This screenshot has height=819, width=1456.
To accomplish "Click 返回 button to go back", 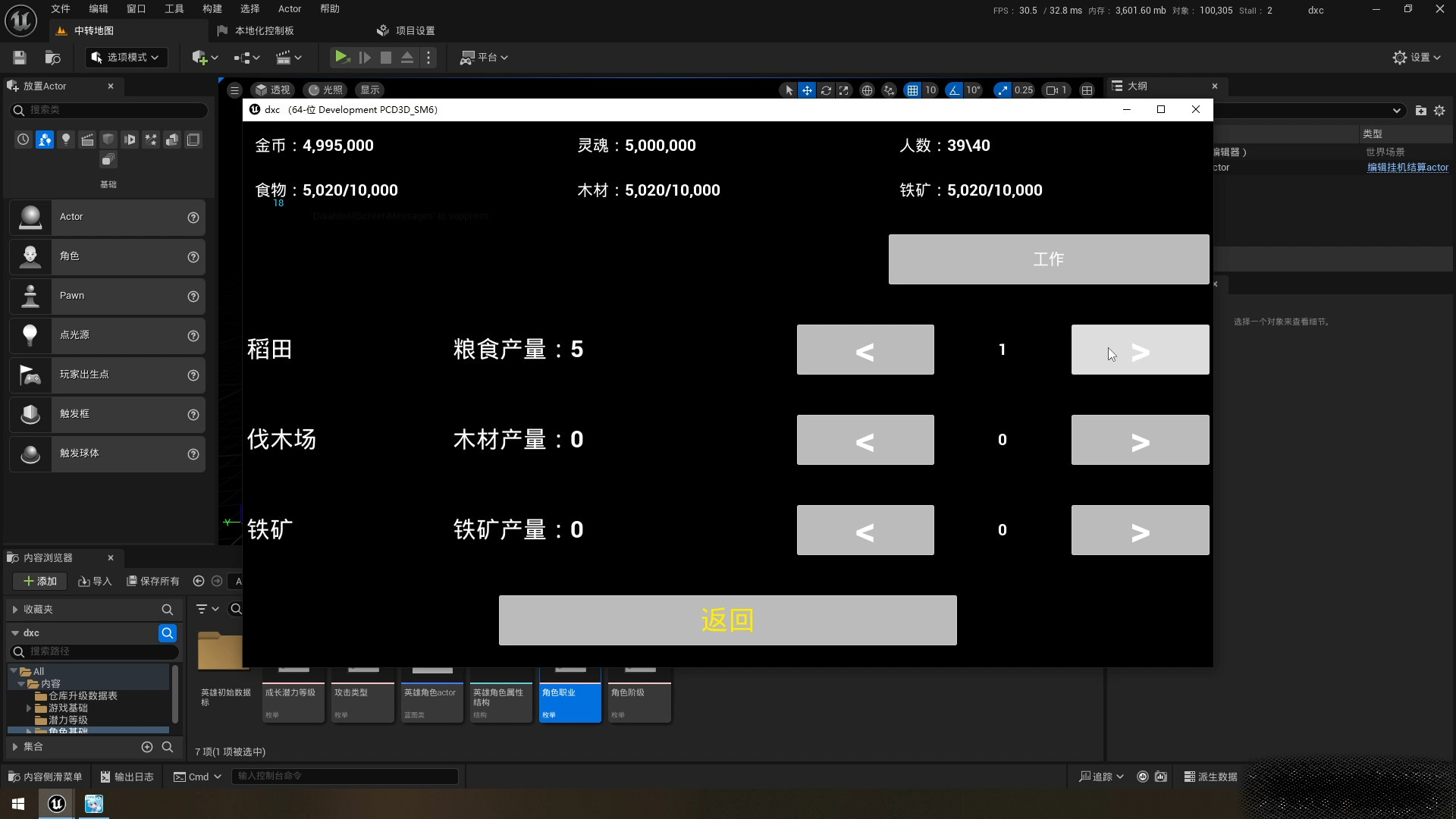I will (727, 619).
